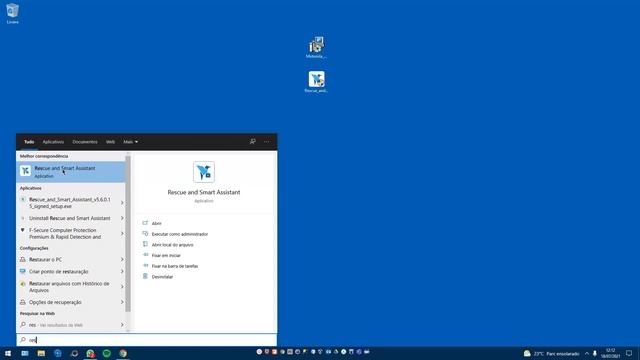This screenshot has width=640, height=360.
Task: Click the search text input field
Action: (x=147, y=340)
